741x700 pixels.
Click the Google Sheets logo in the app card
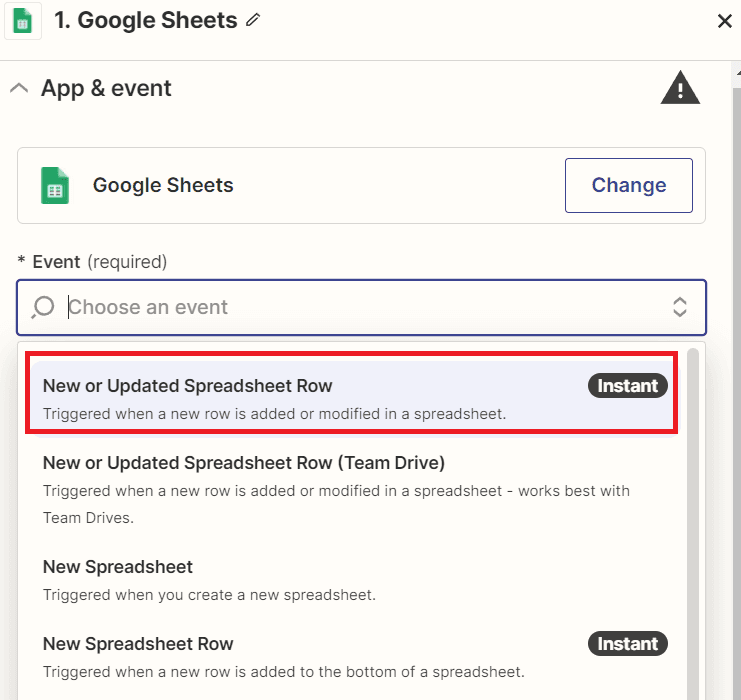tap(55, 185)
